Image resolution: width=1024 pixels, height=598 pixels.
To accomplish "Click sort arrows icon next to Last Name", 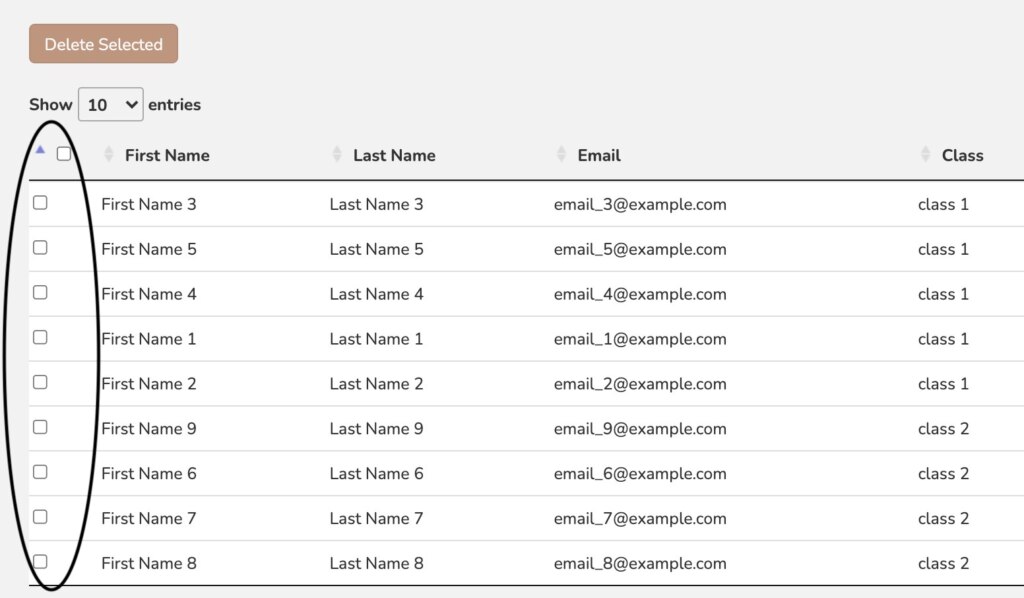I will [337, 155].
